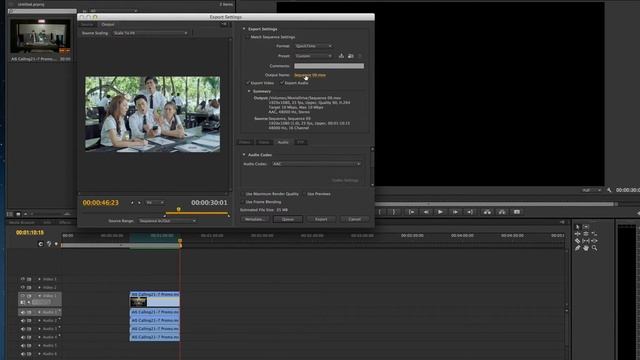640x360 pixels.
Task: Hide the Video 3 track eye icon
Action: pos(22,279)
